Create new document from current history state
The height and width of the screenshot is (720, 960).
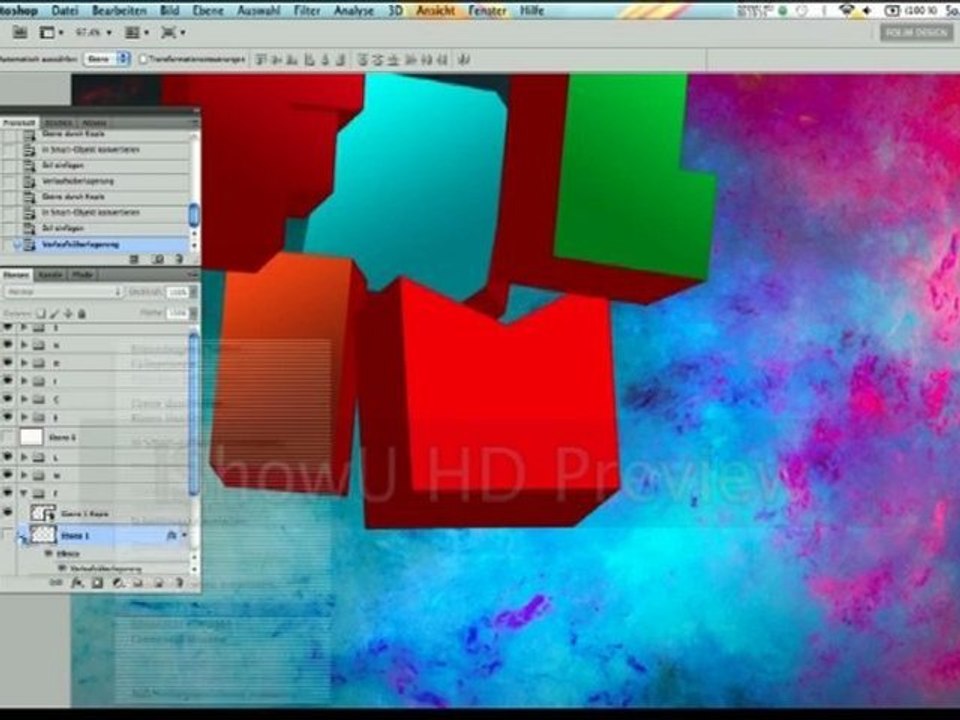tap(135, 259)
